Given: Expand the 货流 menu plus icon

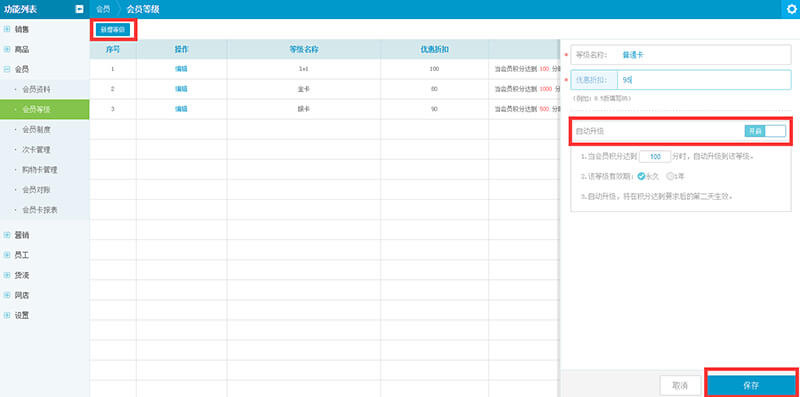Looking at the screenshot, I should pos(7,275).
